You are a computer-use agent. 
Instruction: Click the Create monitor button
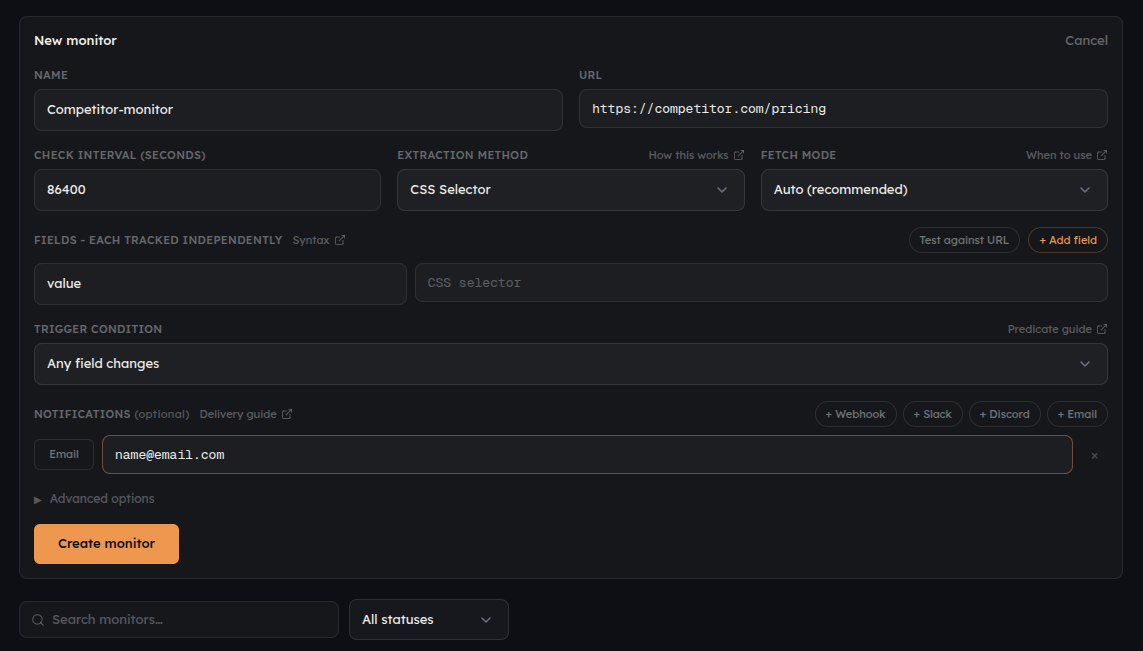pyautogui.click(x=106, y=544)
